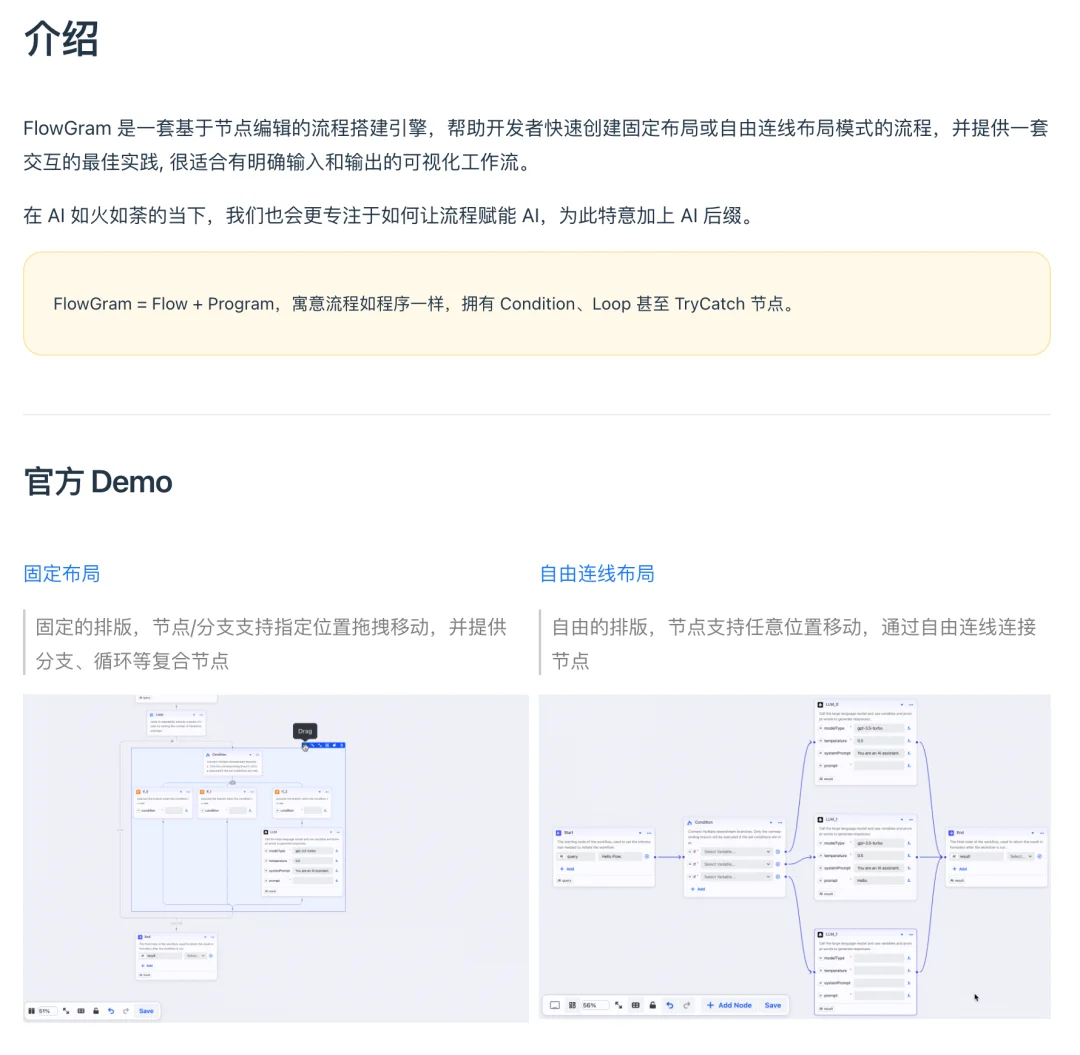Click Add in free layout End node
Screen dimensions: 1080x1055
pyautogui.click(x=960, y=869)
